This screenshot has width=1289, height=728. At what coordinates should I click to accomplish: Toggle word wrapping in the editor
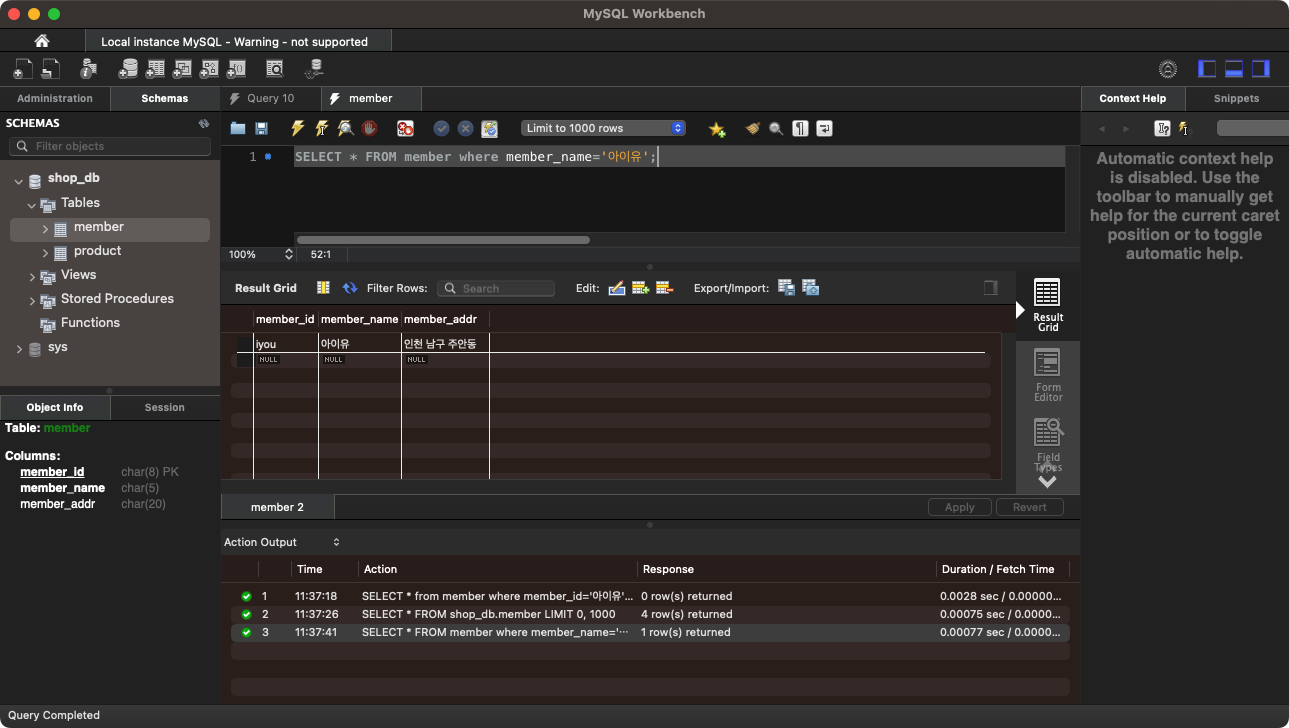coord(824,128)
